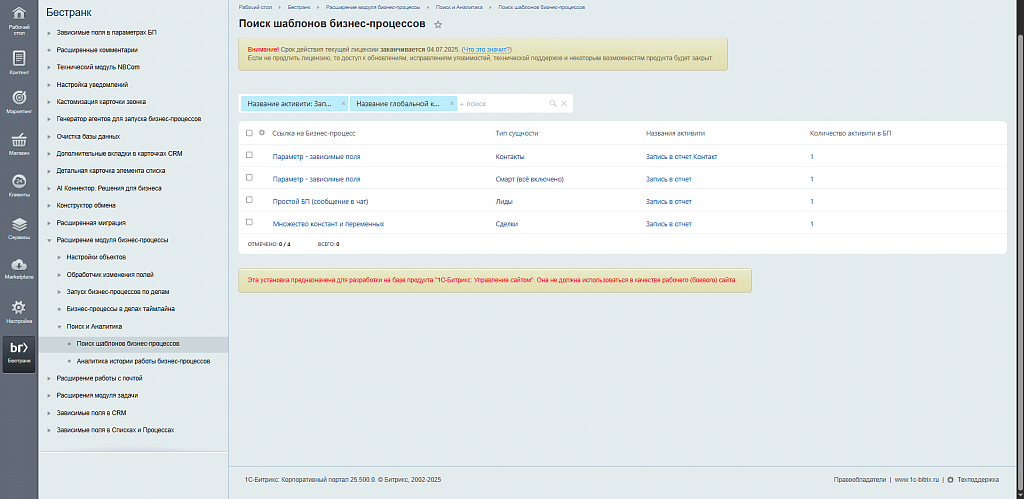Expand the Конструктор обмена tree node
The height and width of the screenshot is (499, 1024).
[49, 205]
